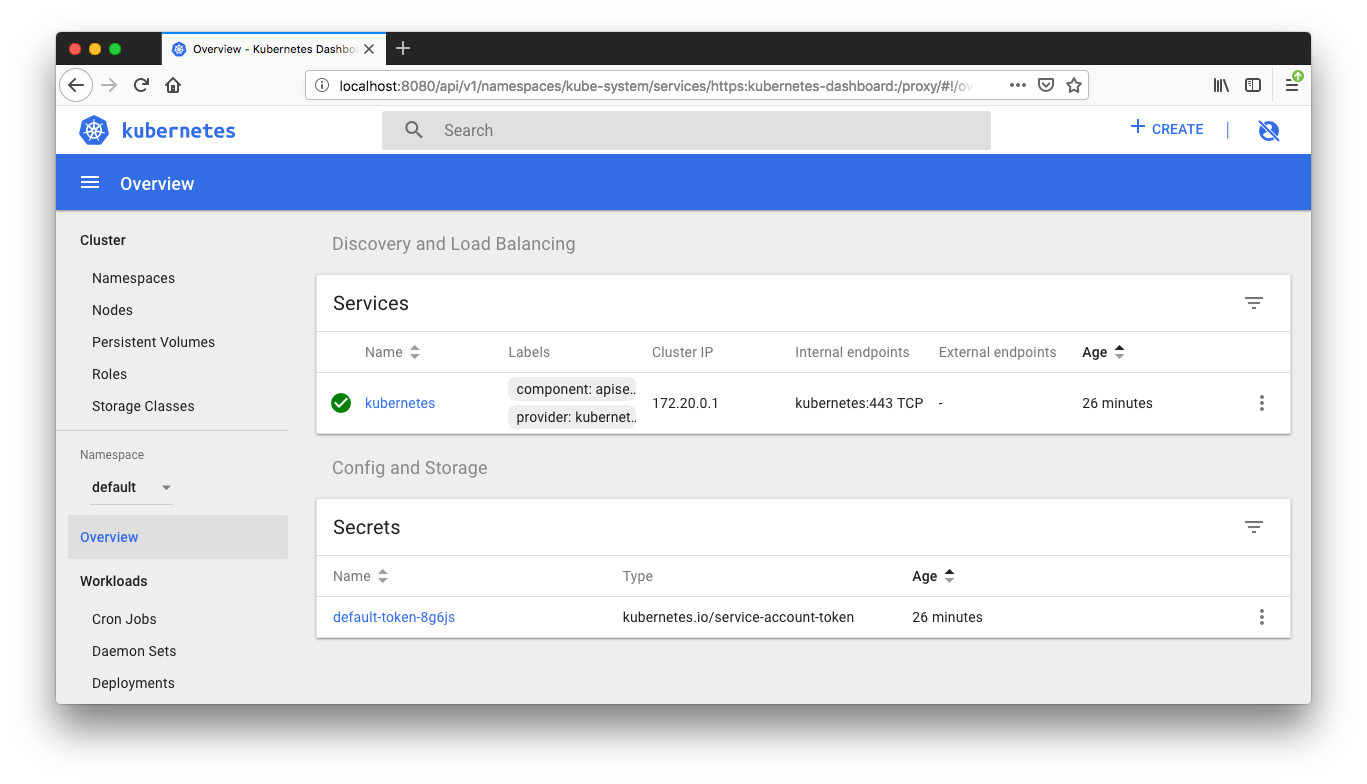Open the Firefox Library icon
Image resolution: width=1367 pixels, height=784 pixels.
tap(1221, 85)
